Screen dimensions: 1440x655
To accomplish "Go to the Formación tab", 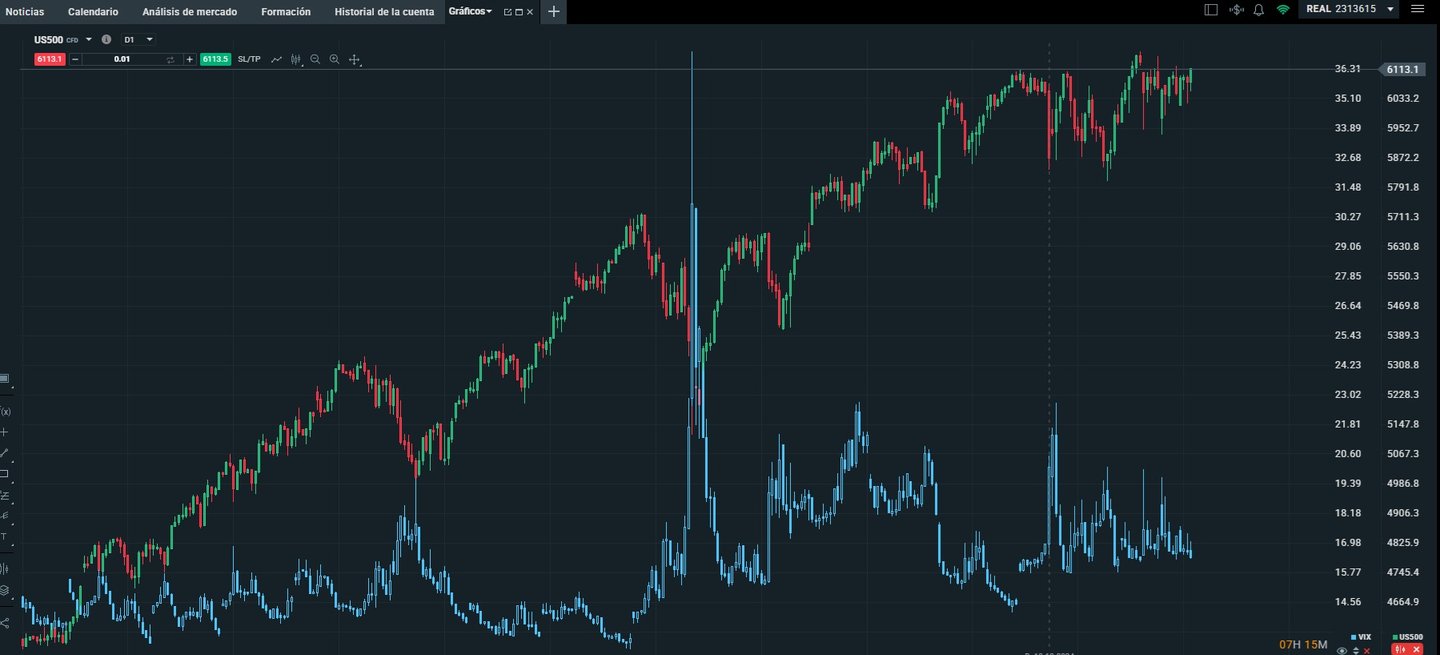I will pos(286,11).
